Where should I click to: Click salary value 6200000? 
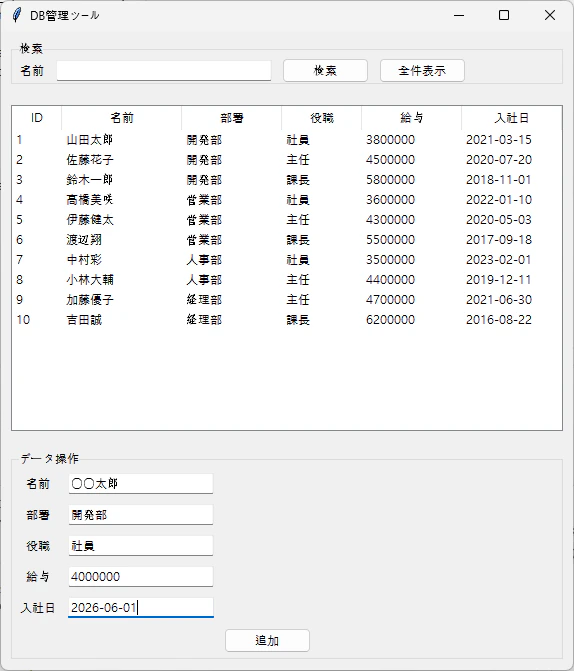390,320
